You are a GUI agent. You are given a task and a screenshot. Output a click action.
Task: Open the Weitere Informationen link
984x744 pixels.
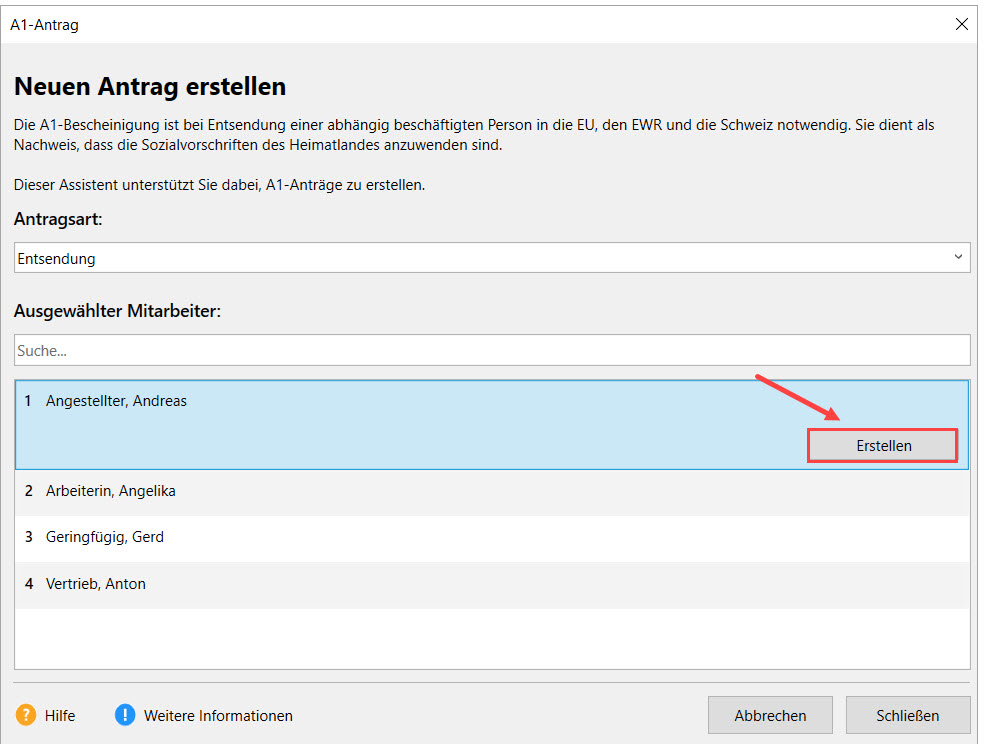(x=218, y=715)
